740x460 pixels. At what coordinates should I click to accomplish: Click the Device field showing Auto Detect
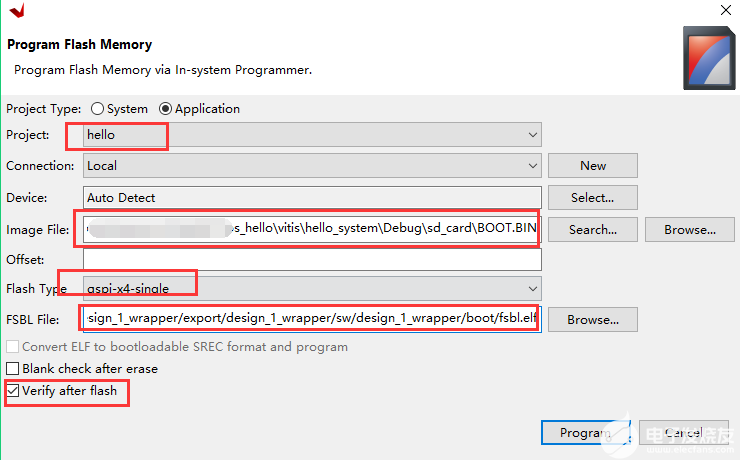point(310,198)
